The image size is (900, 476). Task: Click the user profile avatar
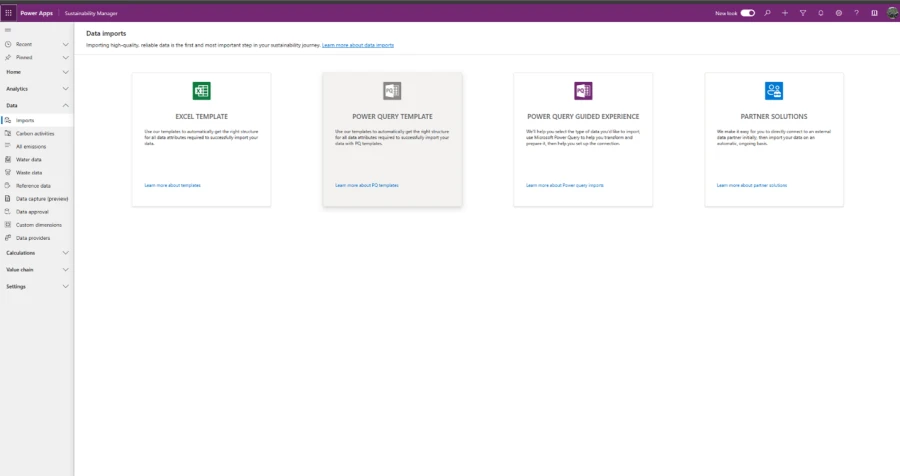point(891,13)
